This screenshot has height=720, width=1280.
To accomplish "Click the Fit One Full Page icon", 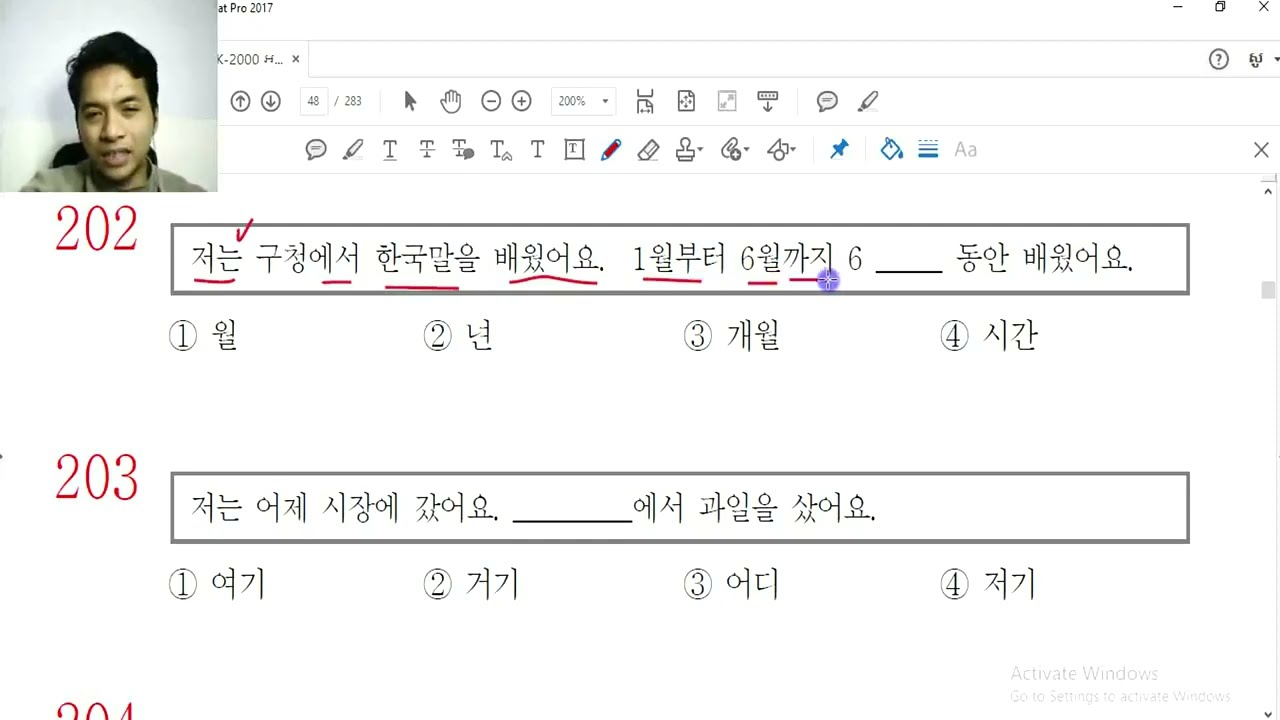I will click(686, 101).
